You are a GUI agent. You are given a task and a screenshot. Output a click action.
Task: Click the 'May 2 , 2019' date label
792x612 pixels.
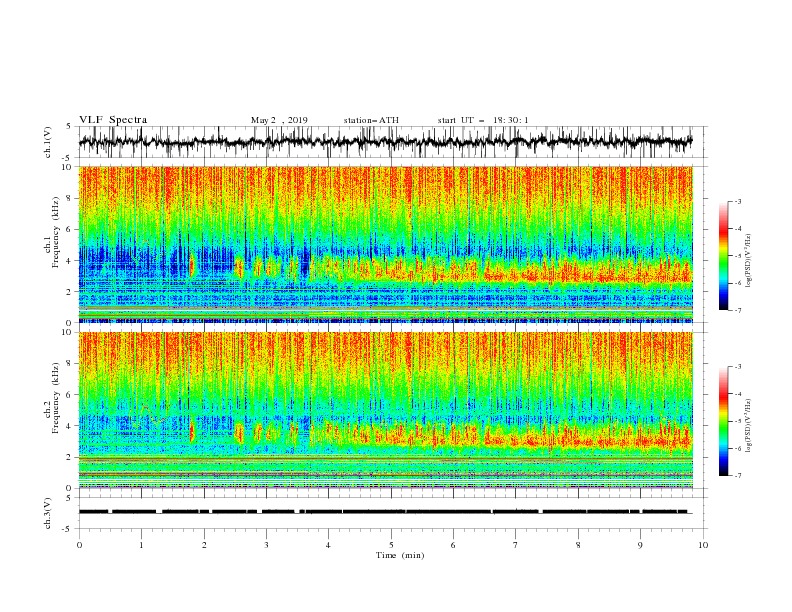[x=279, y=120]
